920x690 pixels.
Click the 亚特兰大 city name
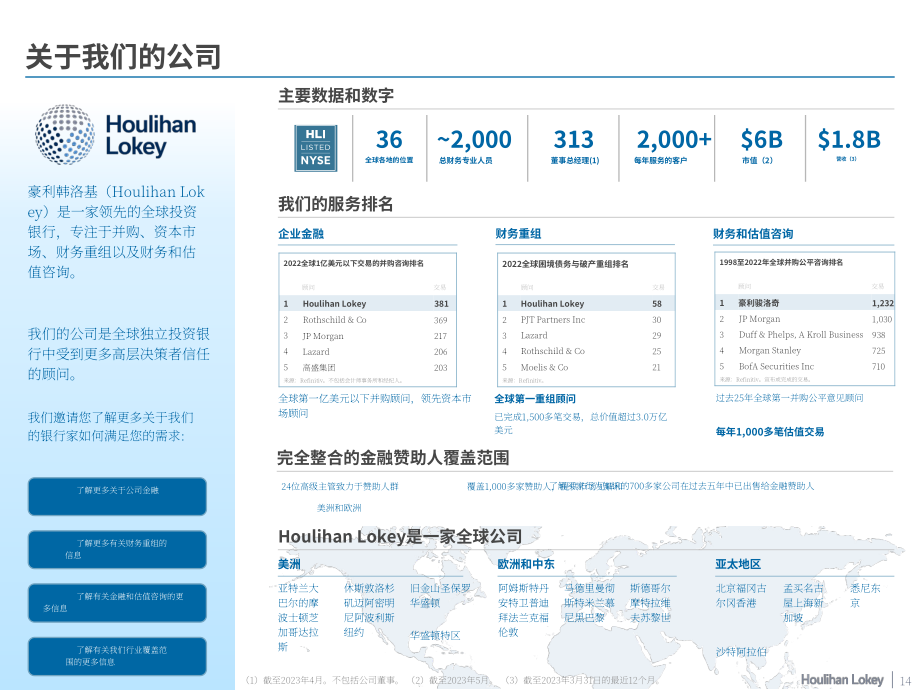(x=298, y=588)
